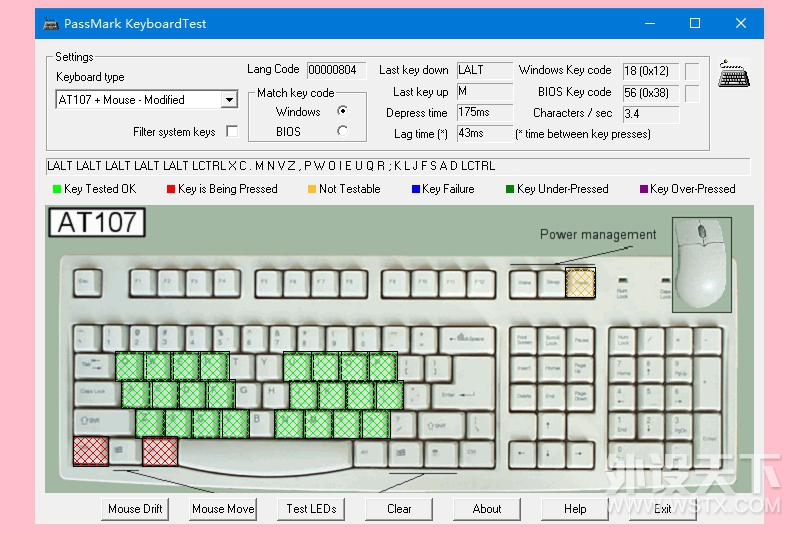Click the blue Key Failure swatch
Screen dimensions: 800x533
point(416,189)
